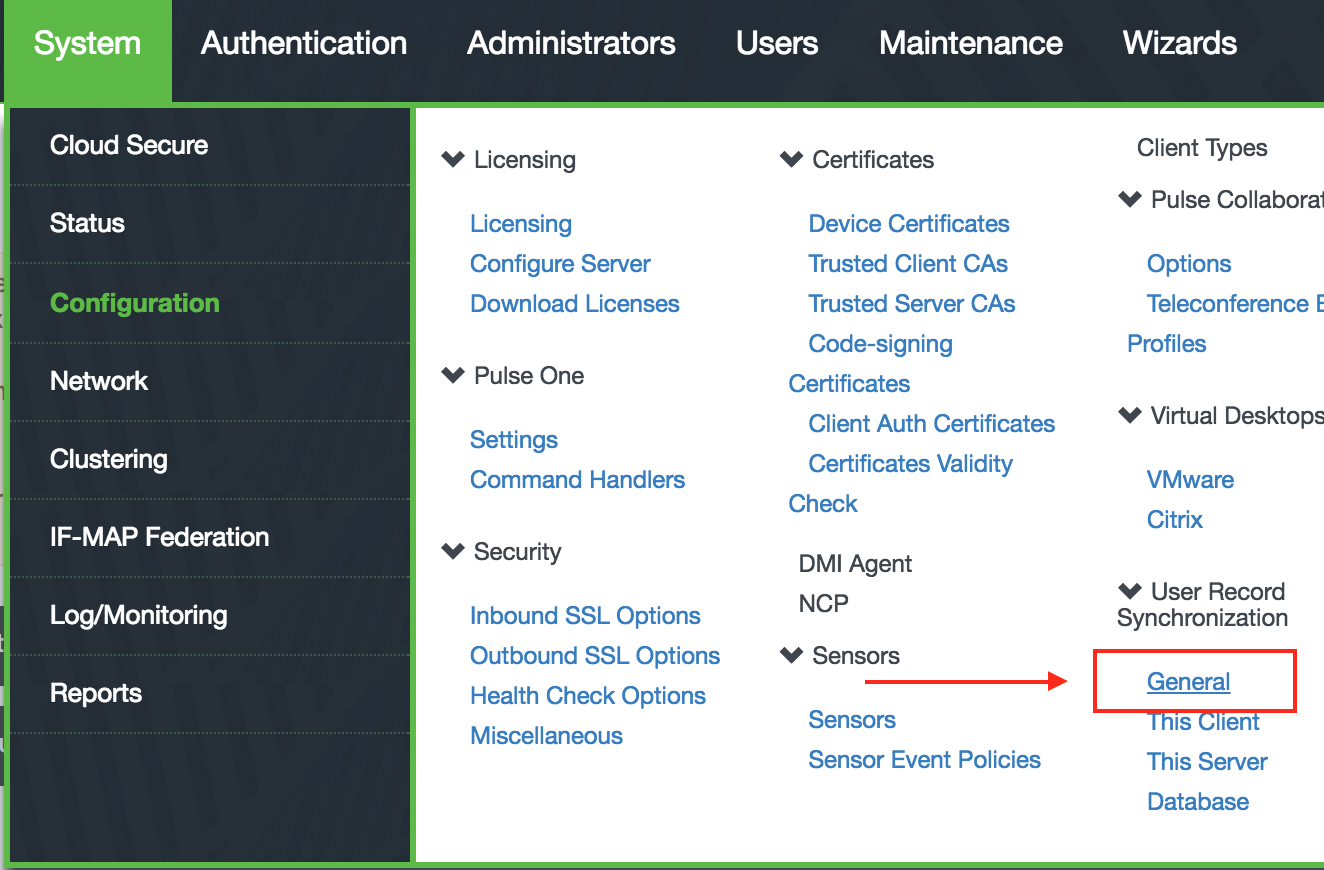
Task: Select Network in the System sidebar
Action: click(99, 381)
